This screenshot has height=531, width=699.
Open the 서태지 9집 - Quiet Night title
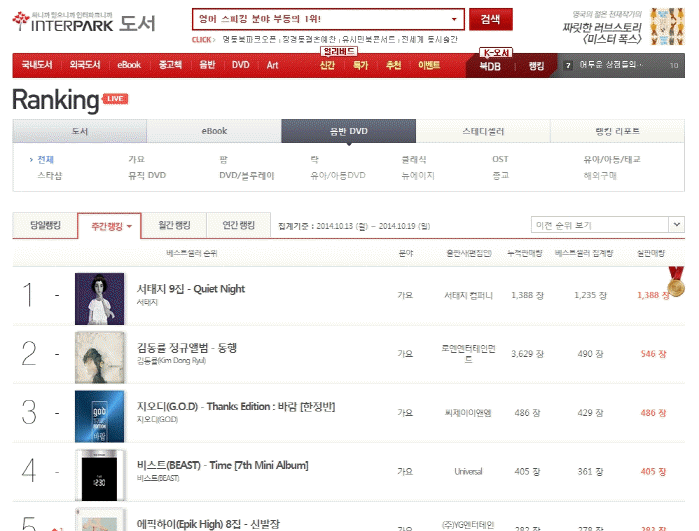[x=191, y=289]
